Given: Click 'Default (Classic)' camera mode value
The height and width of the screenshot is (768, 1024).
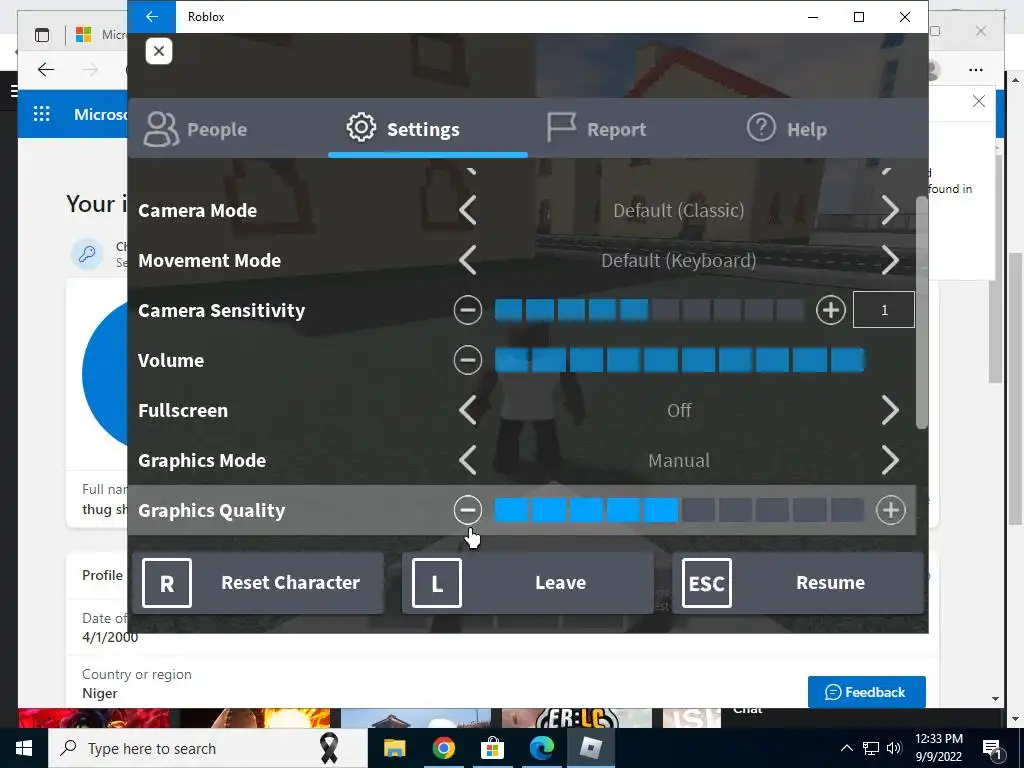Looking at the screenshot, I should point(679,210).
